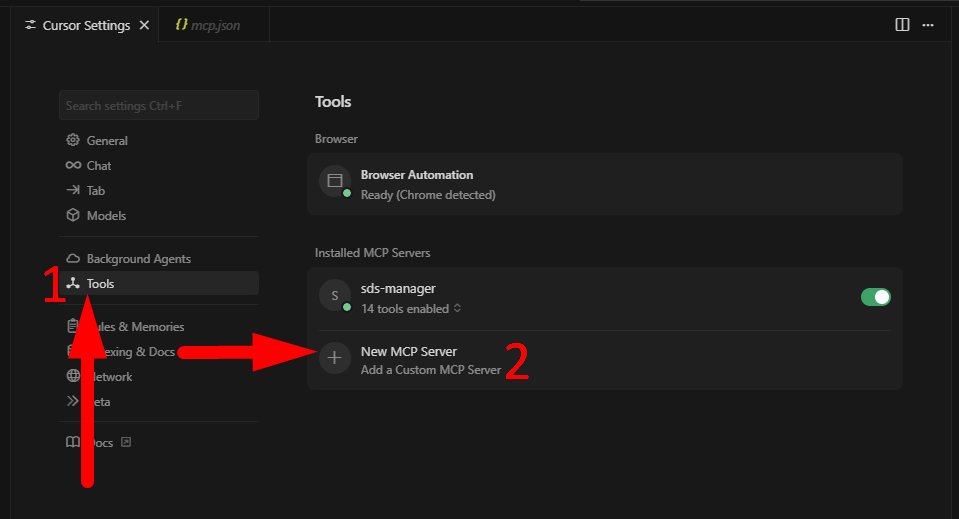This screenshot has width=959, height=519.
Task: Focus the Search settings field
Action: (158, 105)
